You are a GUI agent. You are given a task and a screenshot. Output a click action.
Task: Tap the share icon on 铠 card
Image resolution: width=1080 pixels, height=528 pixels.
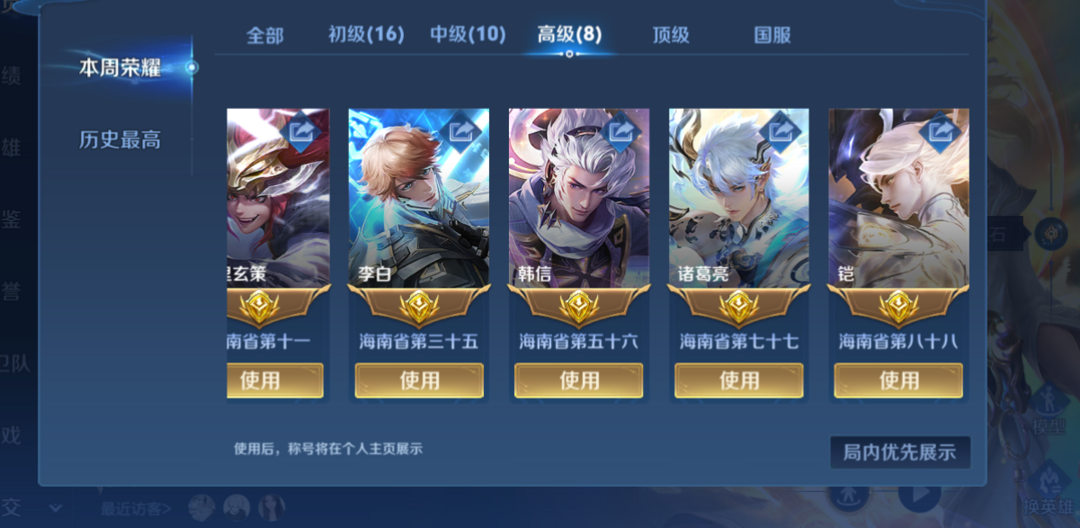[x=940, y=129]
